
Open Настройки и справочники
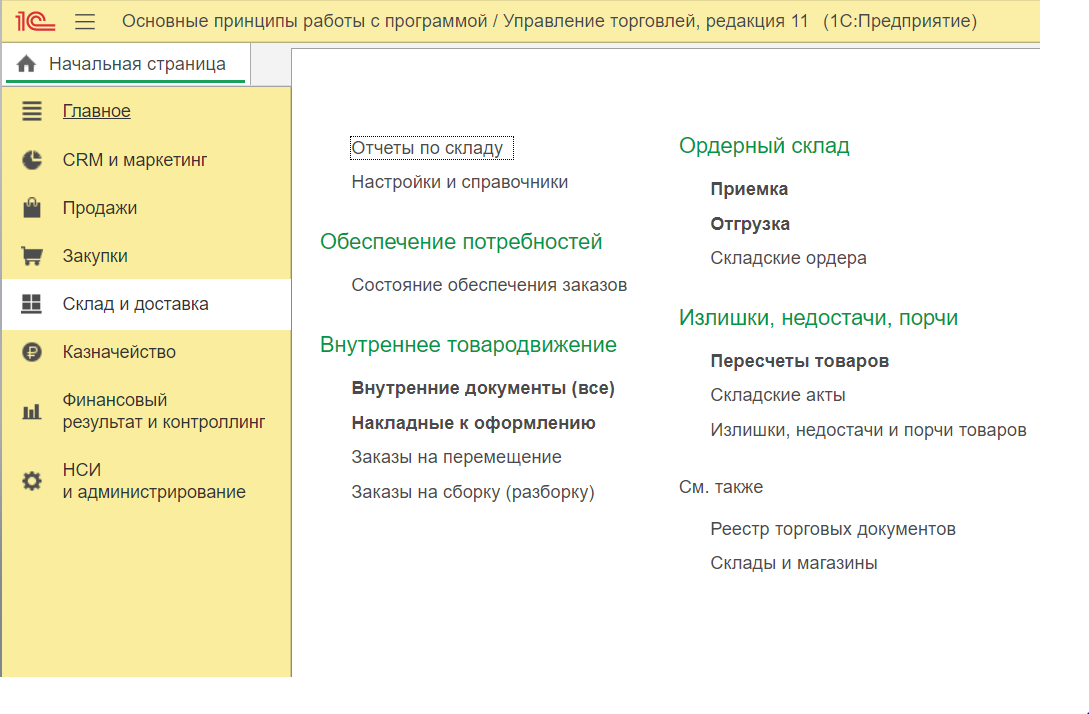459,182
